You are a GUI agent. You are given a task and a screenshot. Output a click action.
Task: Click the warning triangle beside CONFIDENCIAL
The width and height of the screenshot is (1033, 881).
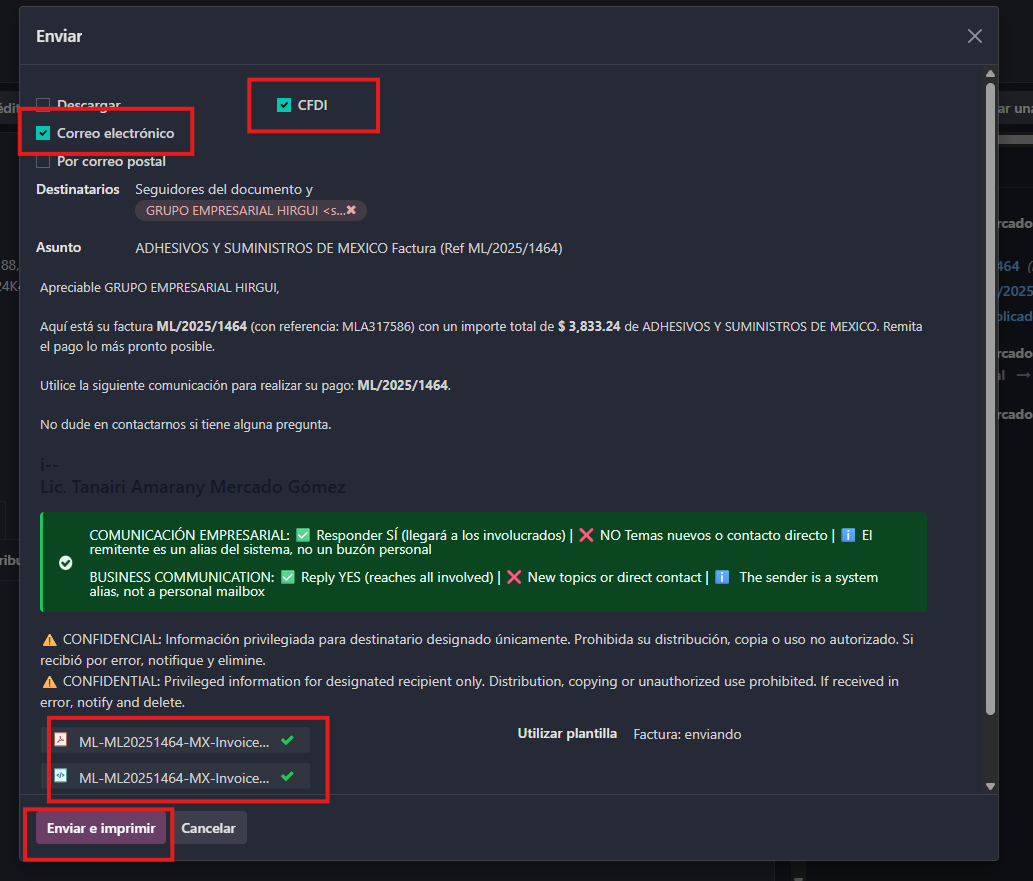click(49, 640)
